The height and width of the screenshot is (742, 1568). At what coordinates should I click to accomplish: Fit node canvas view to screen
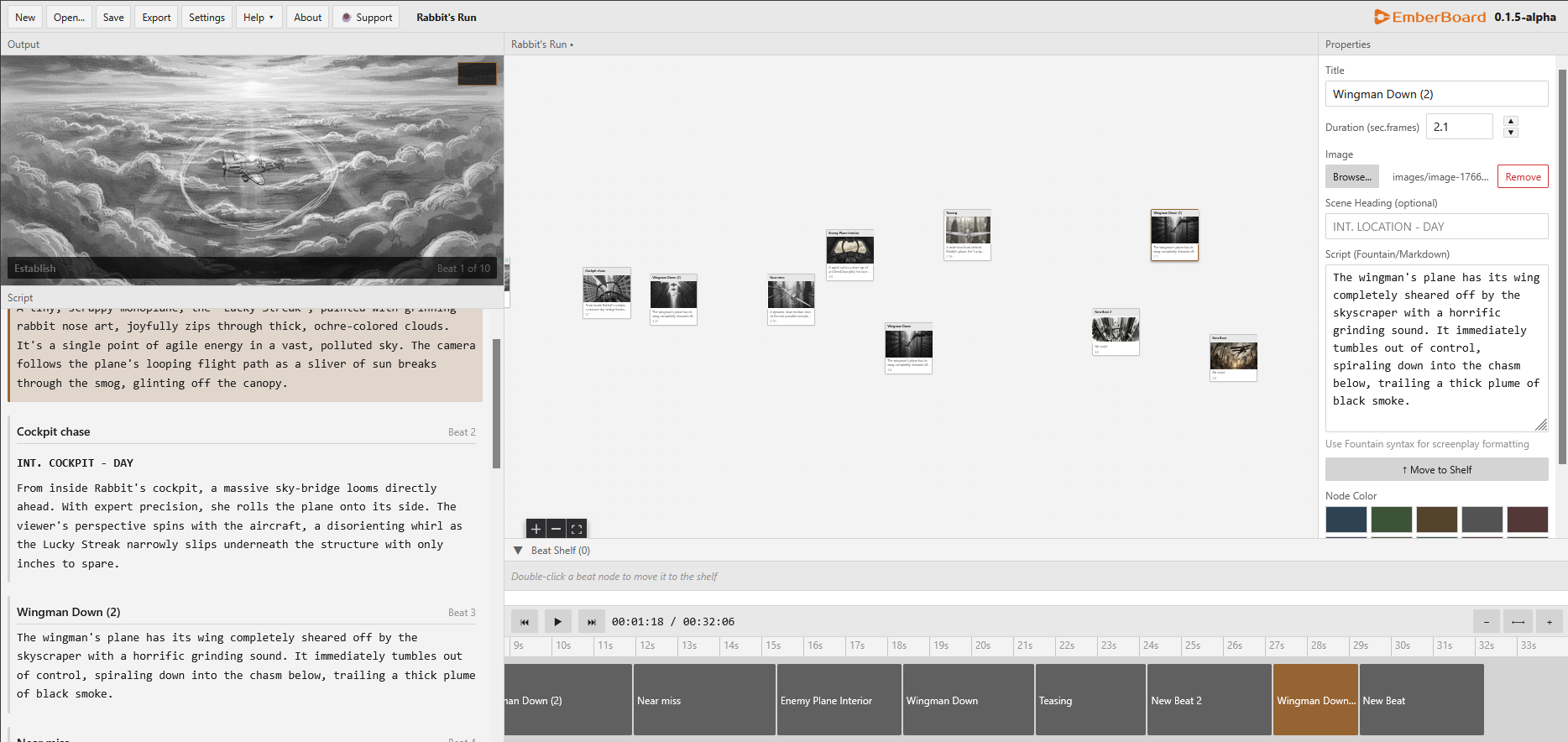[x=577, y=529]
